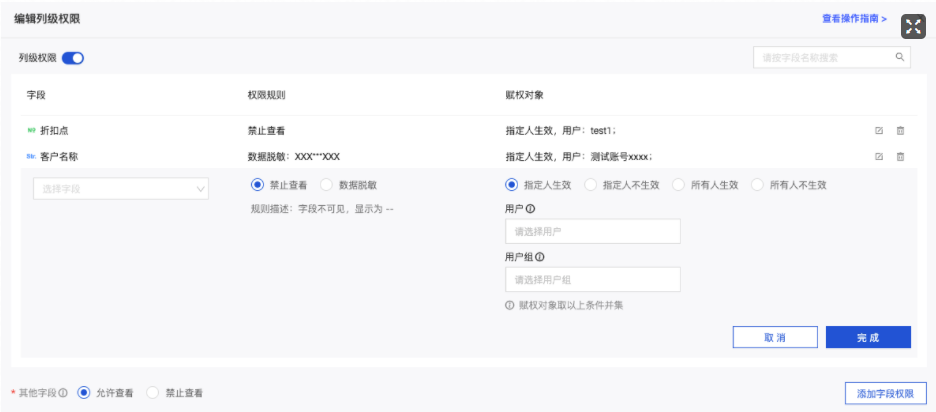Screen dimensions: 936x412
Task: Click the 禁止查看 rule text in 折扣点 row
Action: (x=266, y=130)
